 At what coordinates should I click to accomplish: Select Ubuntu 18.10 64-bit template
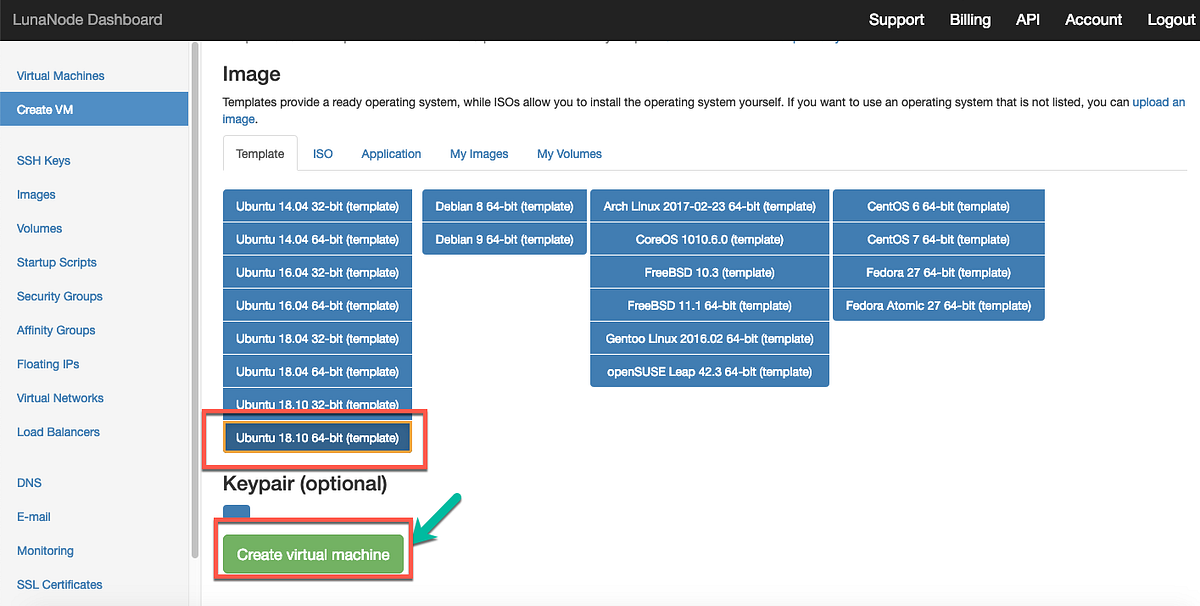coord(317,438)
